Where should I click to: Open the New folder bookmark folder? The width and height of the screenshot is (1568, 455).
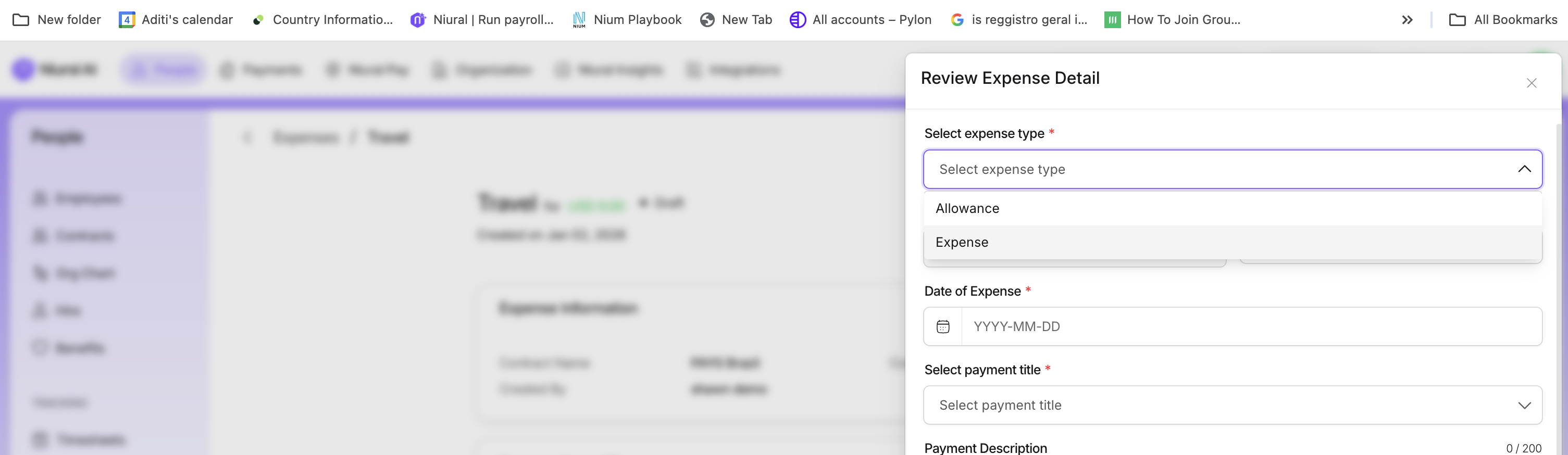pos(57,19)
